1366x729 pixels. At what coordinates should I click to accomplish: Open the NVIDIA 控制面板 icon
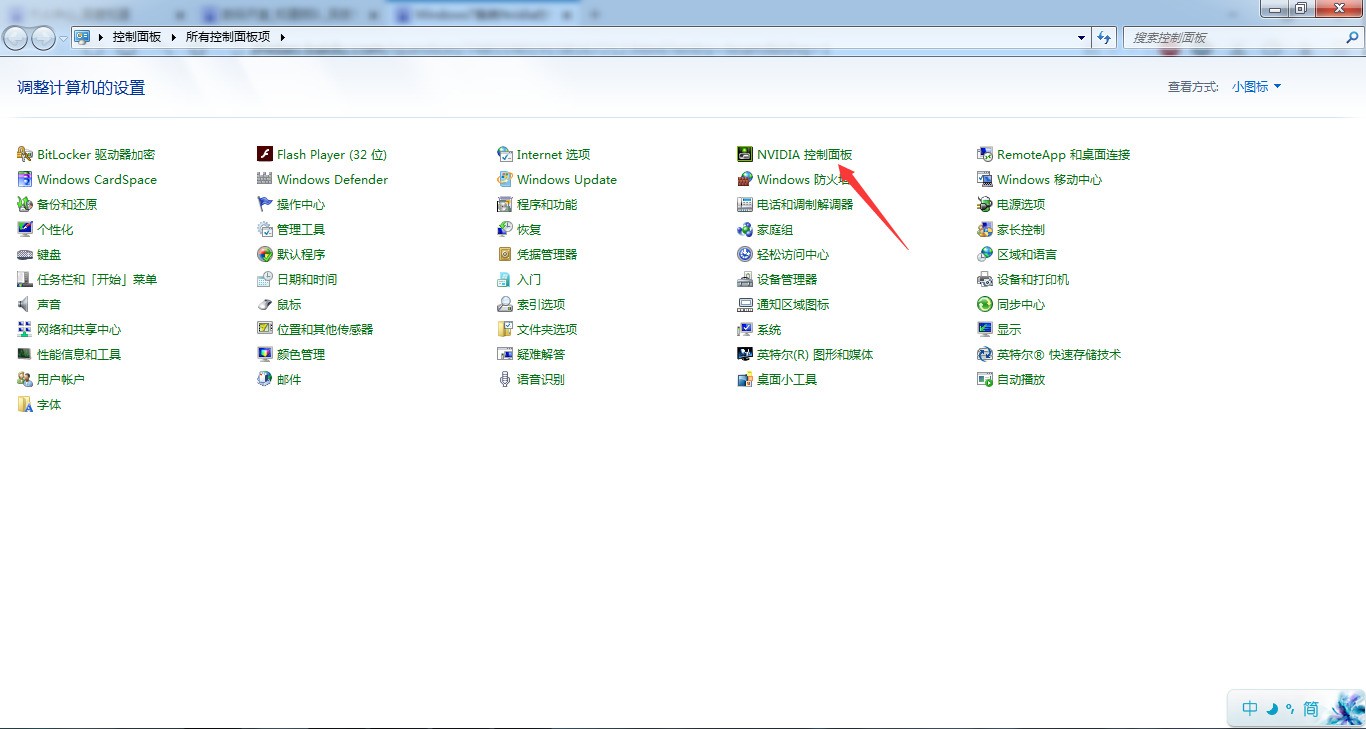745,154
